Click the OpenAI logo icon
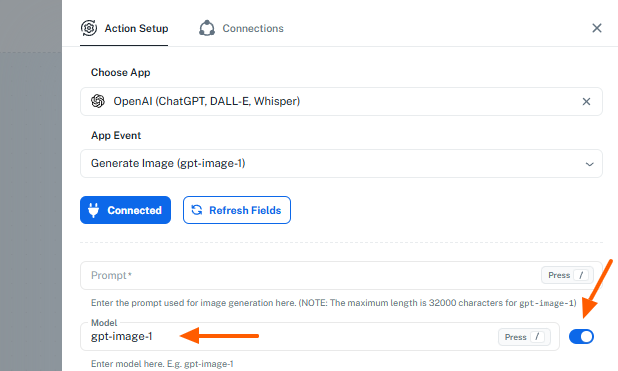Screen dimensions: 618x371 pos(98,101)
